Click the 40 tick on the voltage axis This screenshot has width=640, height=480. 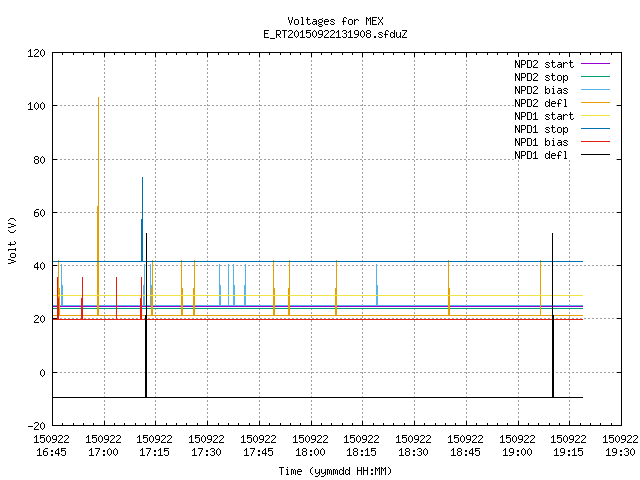point(39,266)
